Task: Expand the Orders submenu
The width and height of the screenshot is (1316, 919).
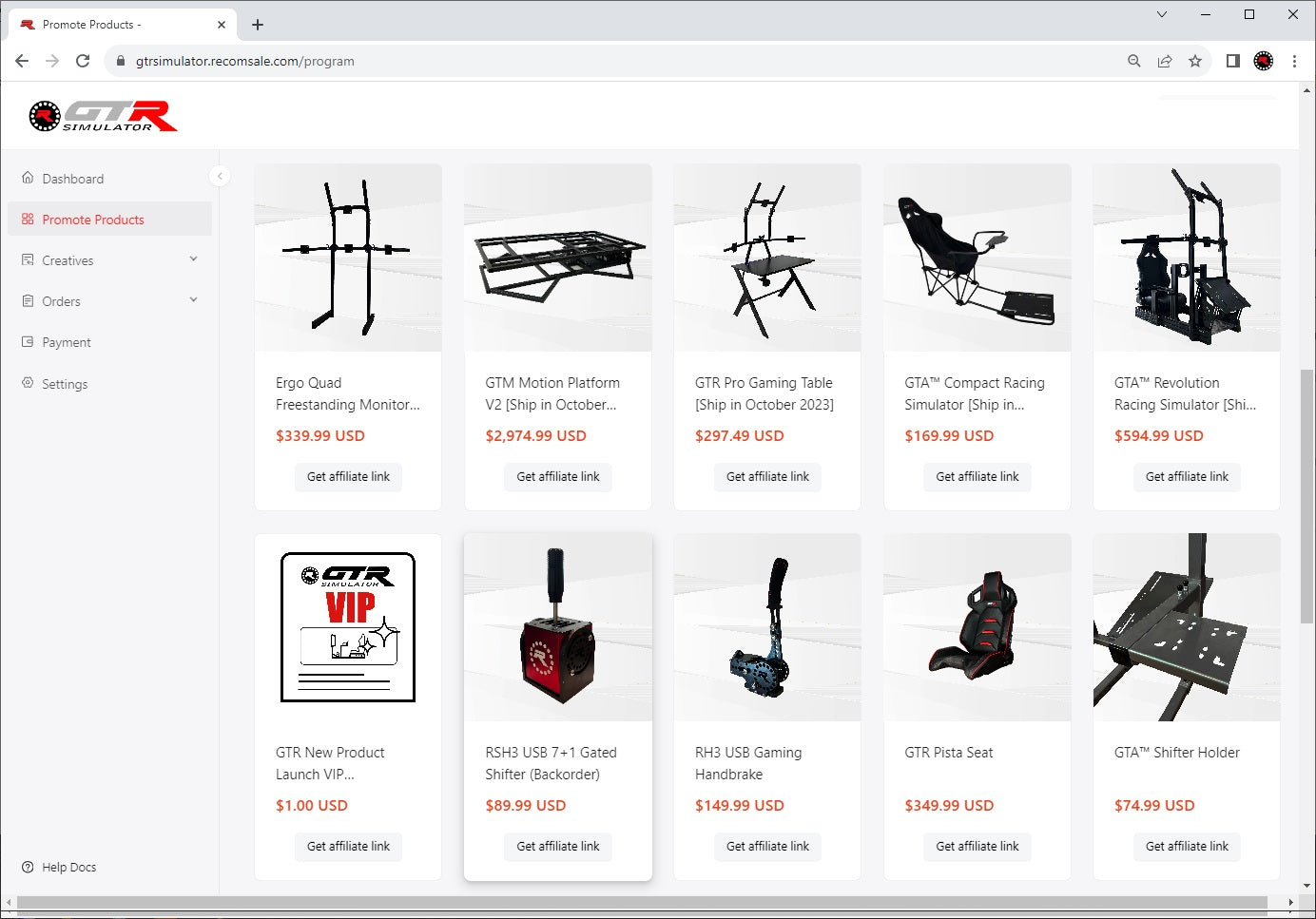Action: 193,300
